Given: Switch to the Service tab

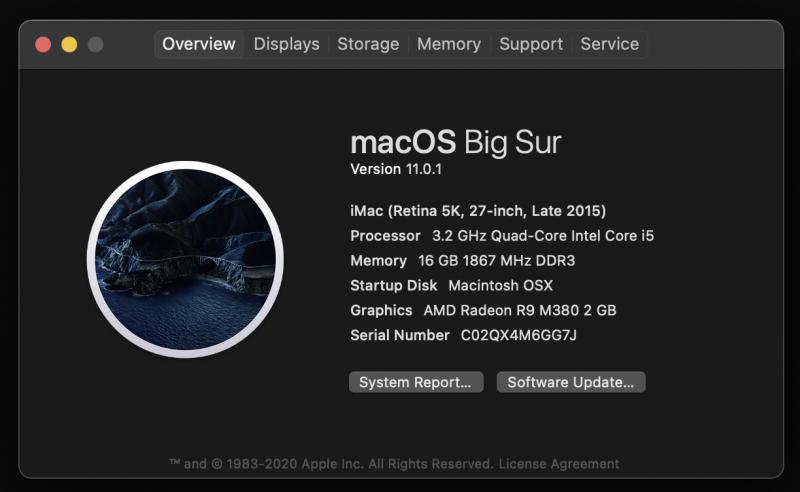Looking at the screenshot, I should pyautogui.click(x=609, y=44).
